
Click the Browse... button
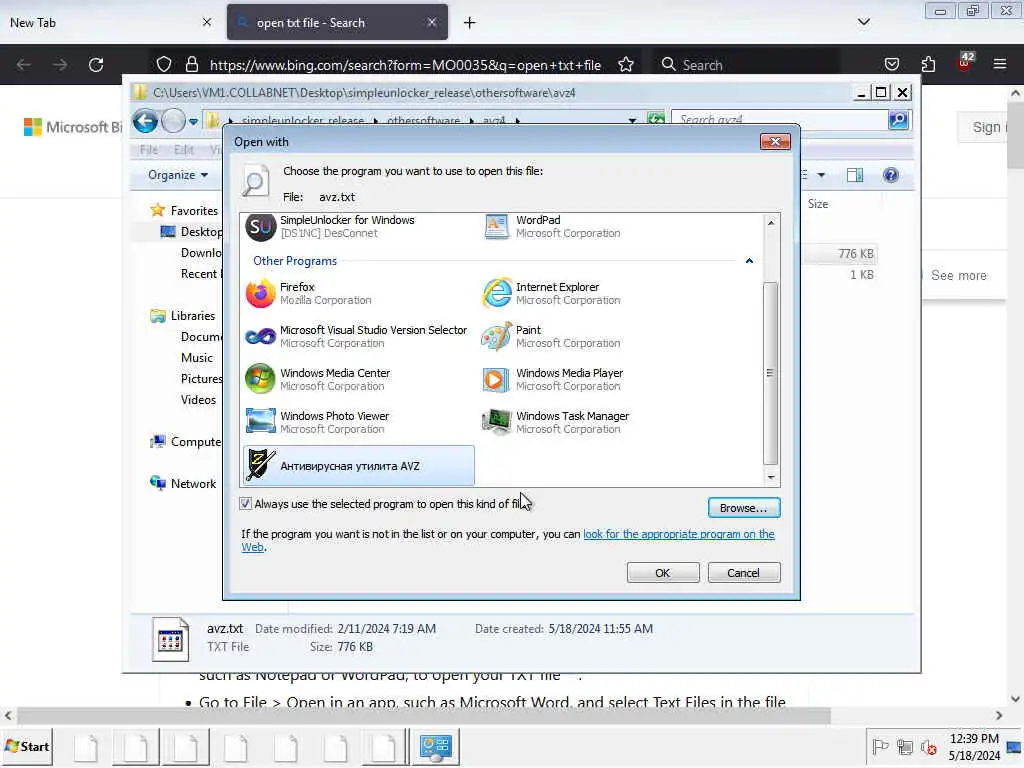[744, 507]
